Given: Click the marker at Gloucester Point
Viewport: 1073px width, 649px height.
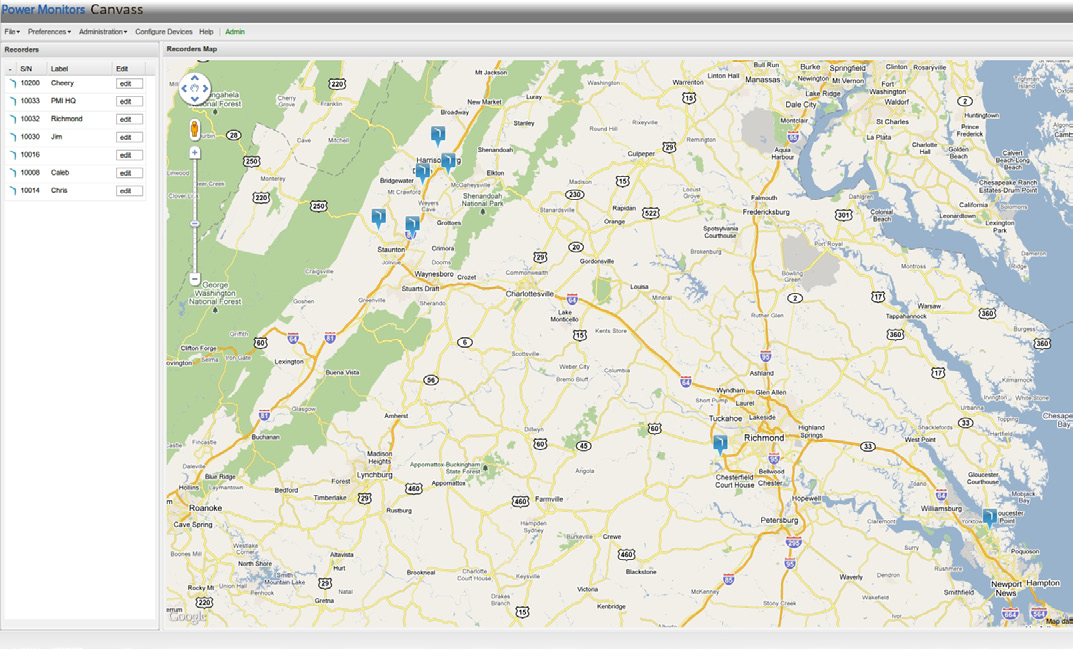Looking at the screenshot, I should pos(991,514).
